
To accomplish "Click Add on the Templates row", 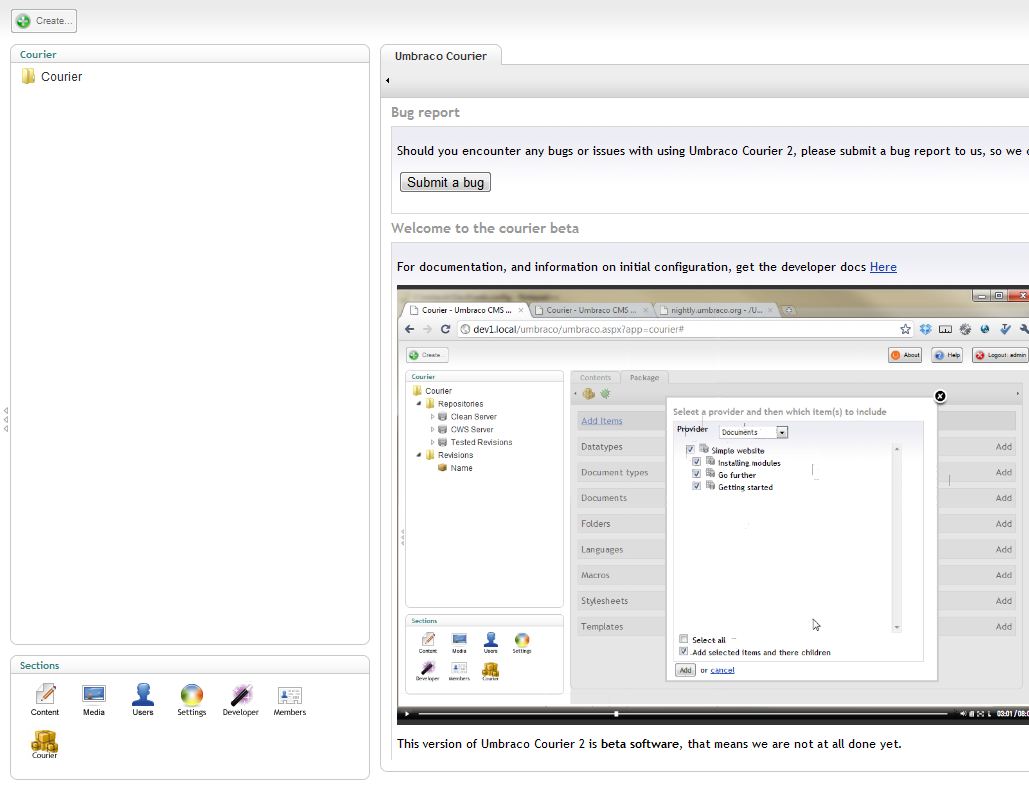I will point(1003,627).
